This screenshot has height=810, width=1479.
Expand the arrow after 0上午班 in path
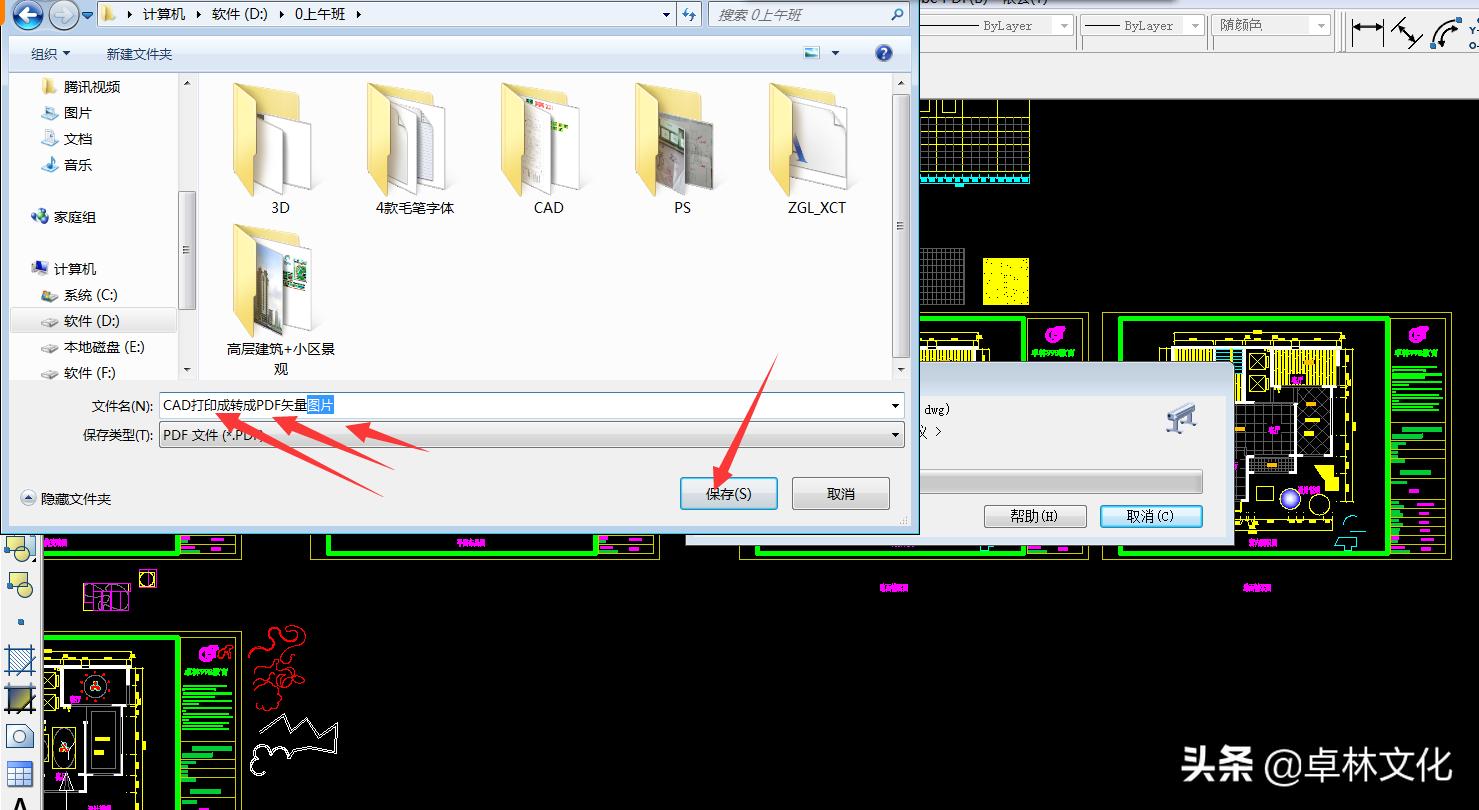click(x=359, y=15)
